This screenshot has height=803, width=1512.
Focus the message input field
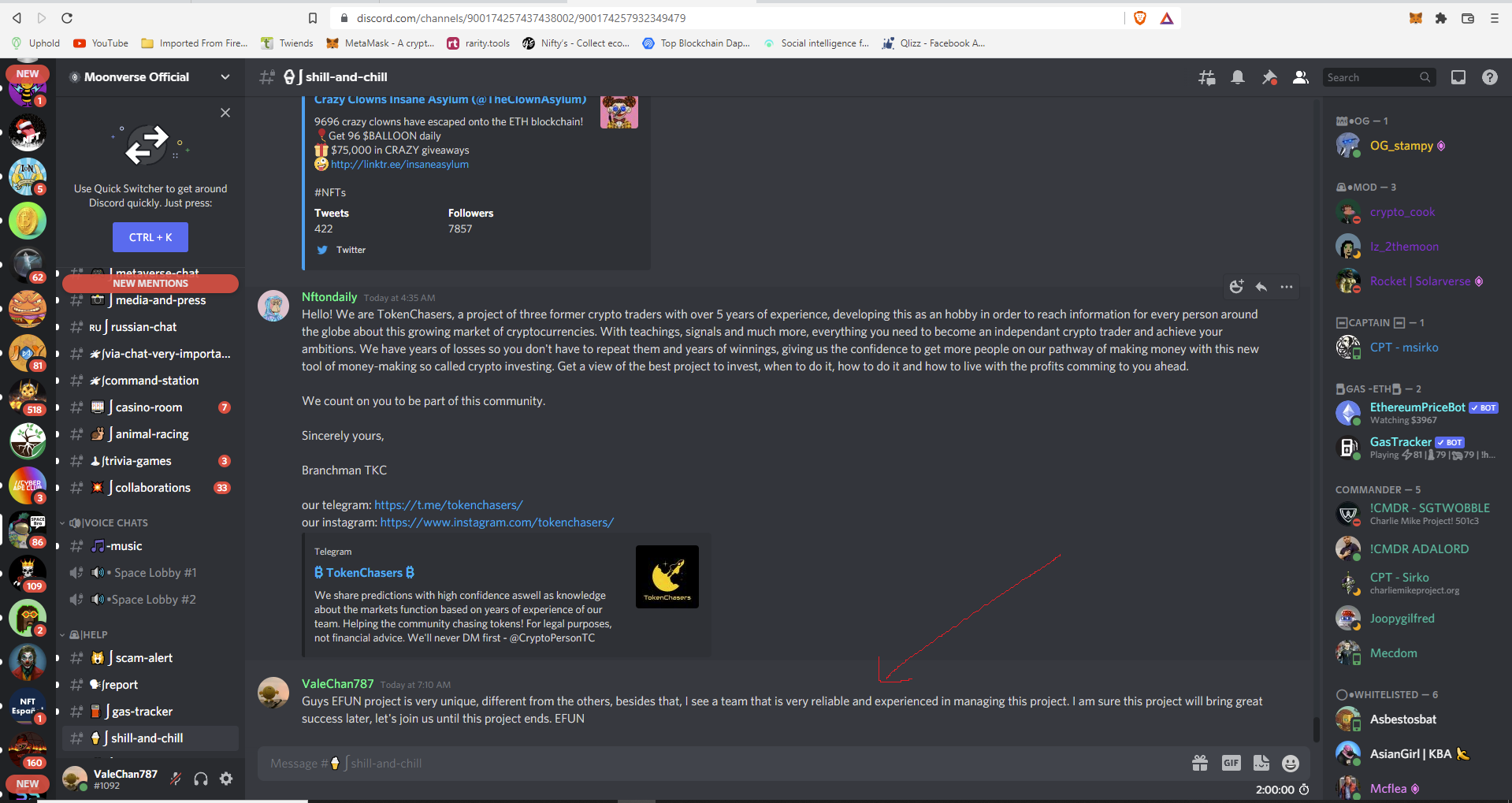coord(725,764)
